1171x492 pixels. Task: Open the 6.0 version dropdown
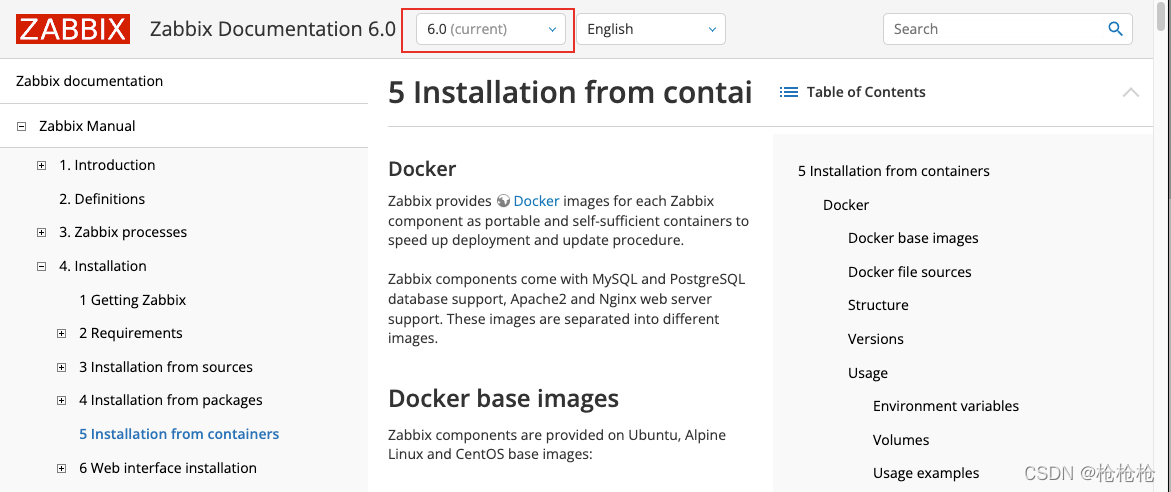pos(491,29)
